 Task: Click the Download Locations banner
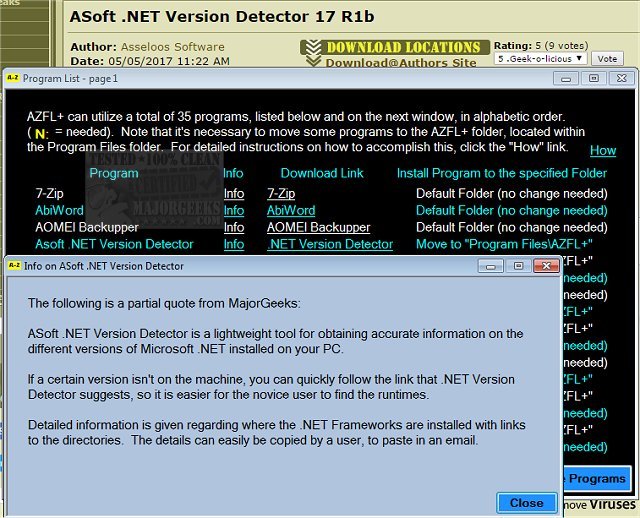point(395,47)
